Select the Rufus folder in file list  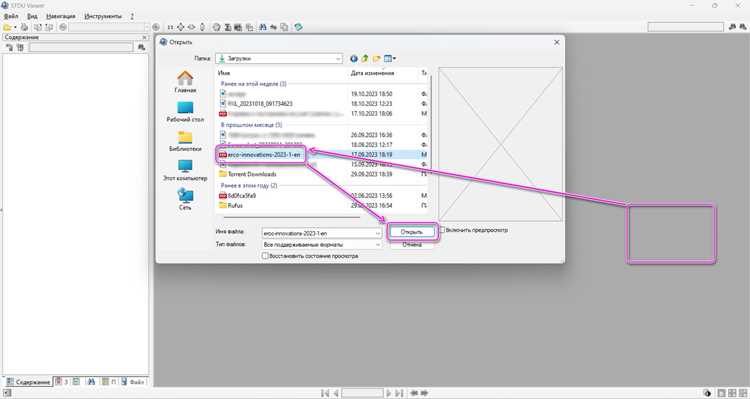[231, 205]
